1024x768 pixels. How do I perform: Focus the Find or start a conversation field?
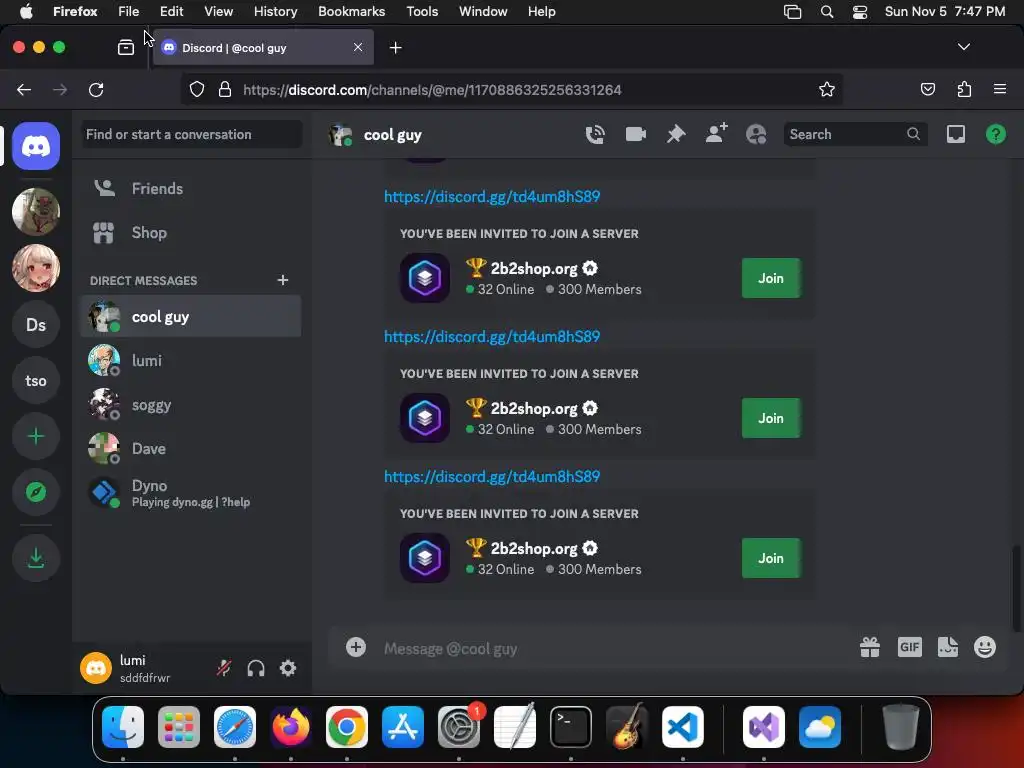[191, 135]
